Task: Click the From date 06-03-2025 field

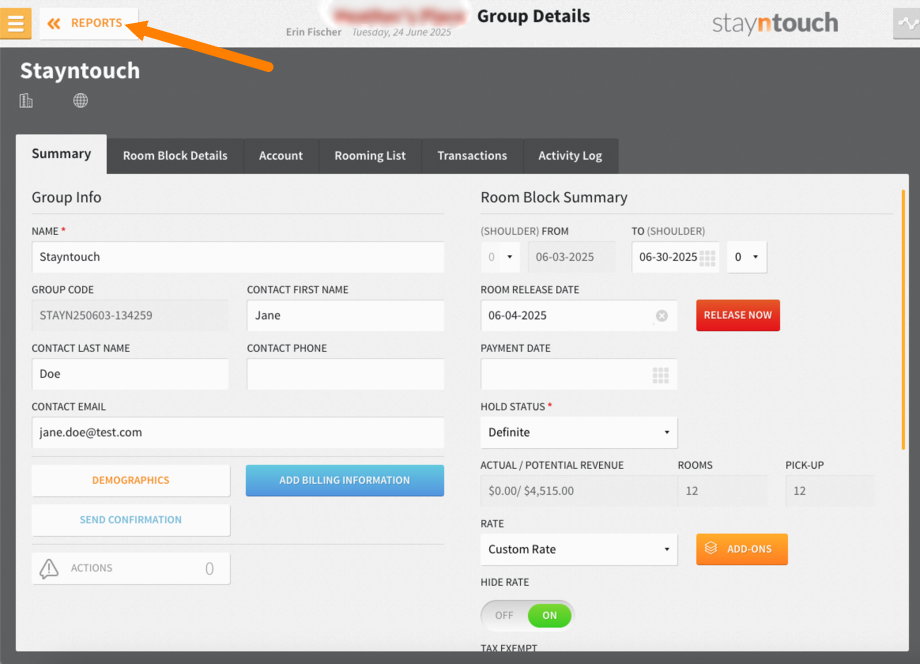Action: (571, 257)
